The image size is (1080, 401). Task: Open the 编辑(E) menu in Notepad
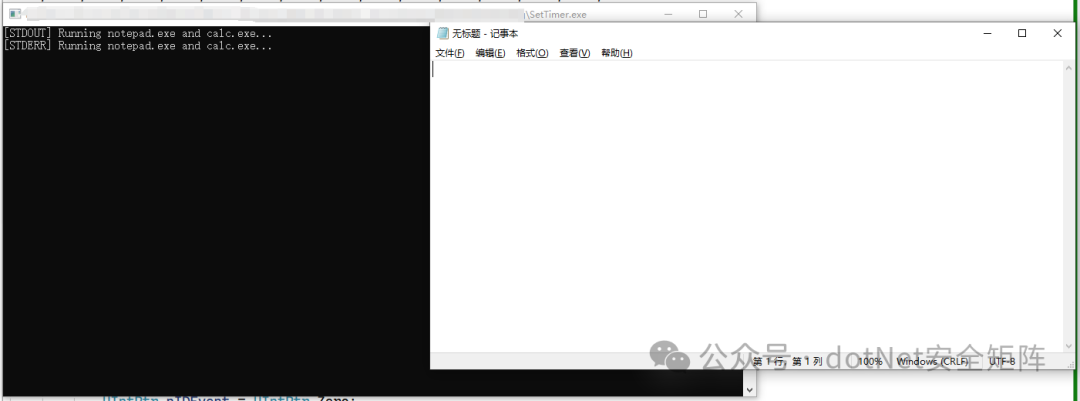click(490, 53)
